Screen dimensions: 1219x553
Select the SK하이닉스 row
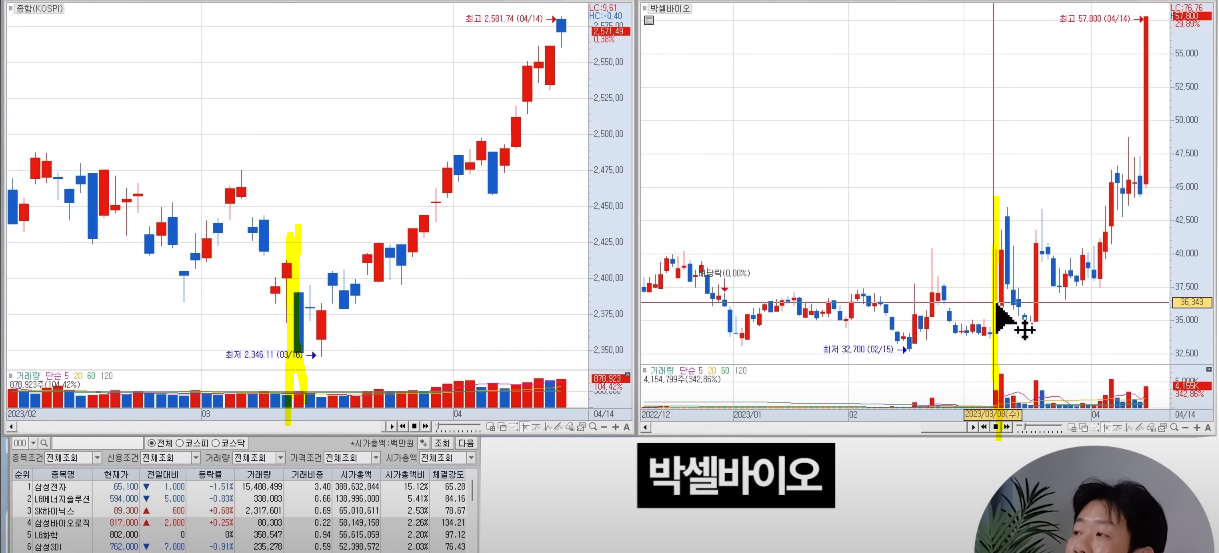point(238,511)
